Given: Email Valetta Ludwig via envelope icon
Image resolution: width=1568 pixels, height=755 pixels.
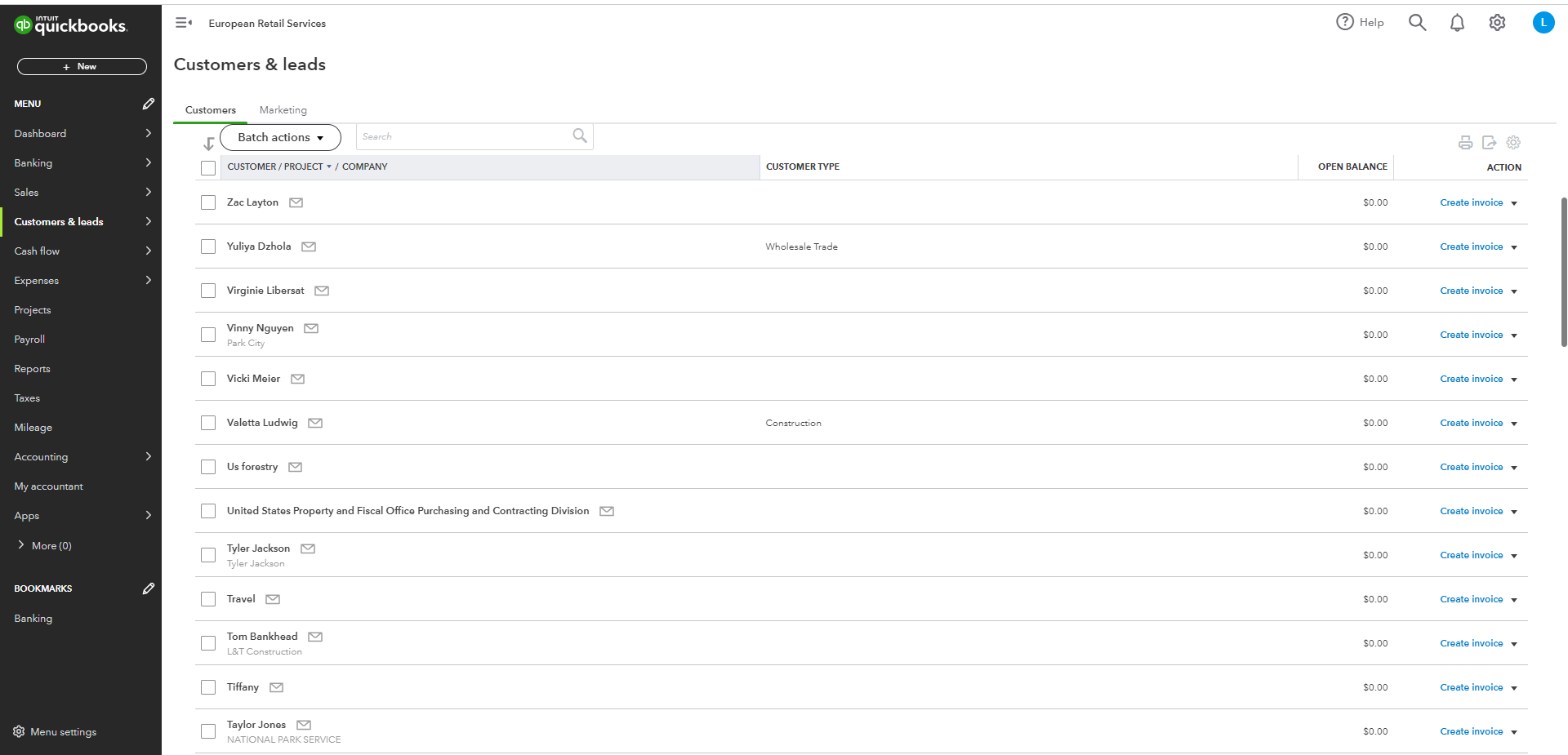Looking at the screenshot, I should point(315,423).
